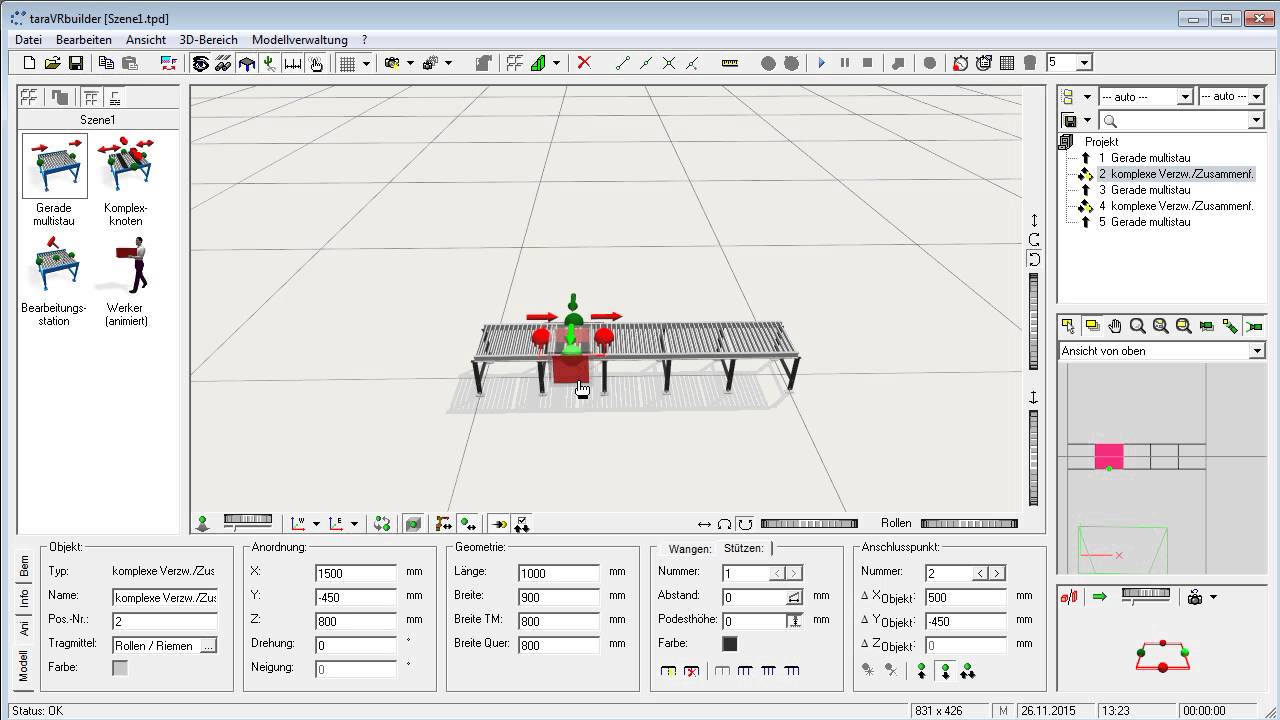Open the Datei menu

(28, 40)
